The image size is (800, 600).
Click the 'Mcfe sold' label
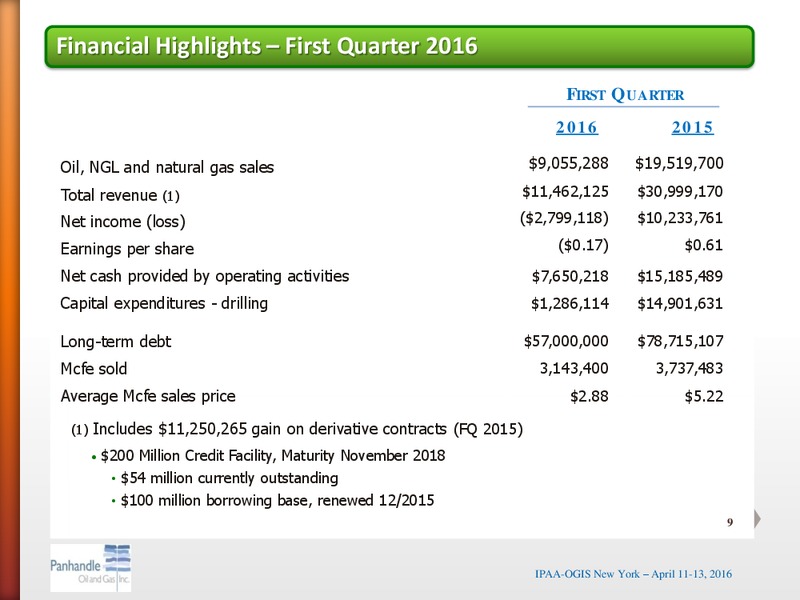click(x=93, y=369)
